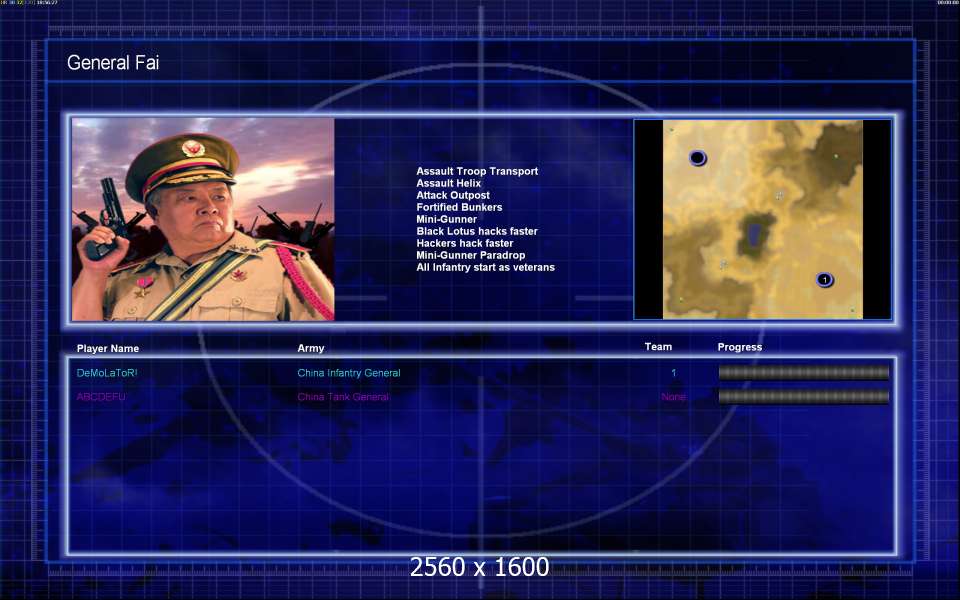Click 'Mini-Gunner Paradrop' ability text

click(471, 255)
